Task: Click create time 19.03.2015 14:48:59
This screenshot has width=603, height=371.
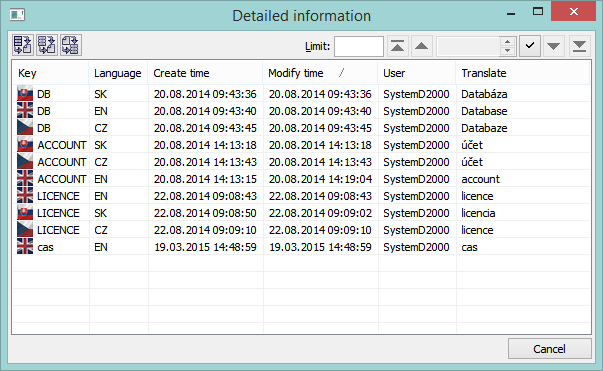Action: pyautogui.click(x=205, y=247)
